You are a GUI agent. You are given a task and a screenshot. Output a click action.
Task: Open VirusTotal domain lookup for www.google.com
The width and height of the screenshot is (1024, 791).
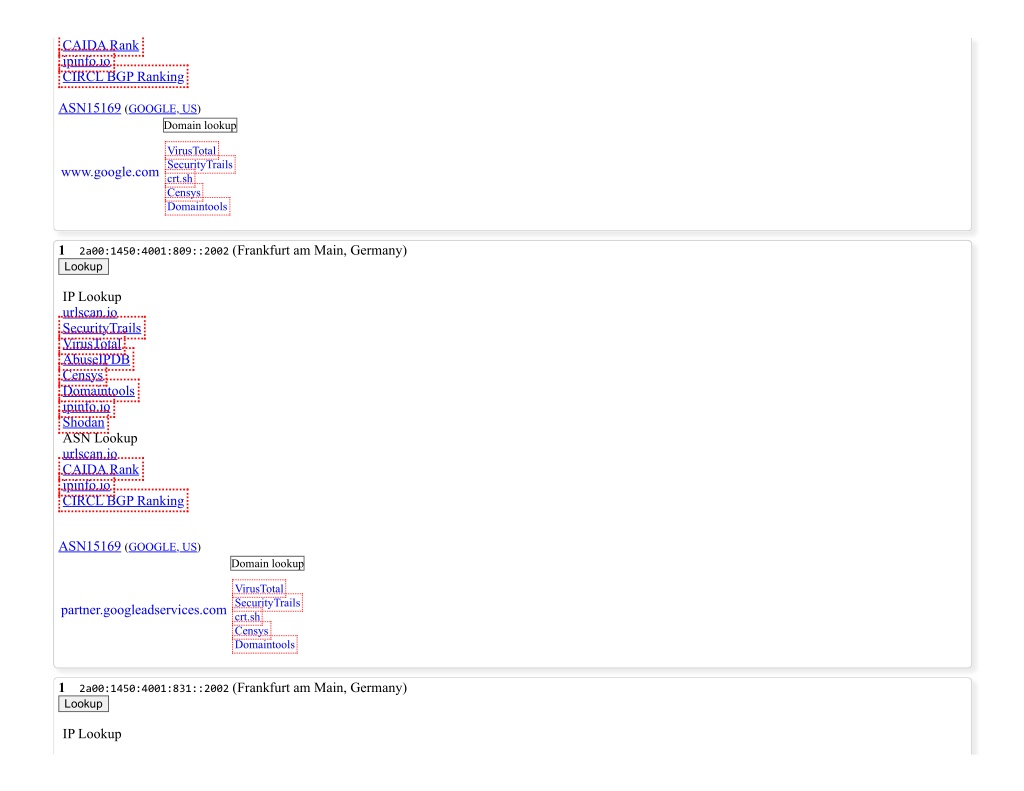coord(191,150)
